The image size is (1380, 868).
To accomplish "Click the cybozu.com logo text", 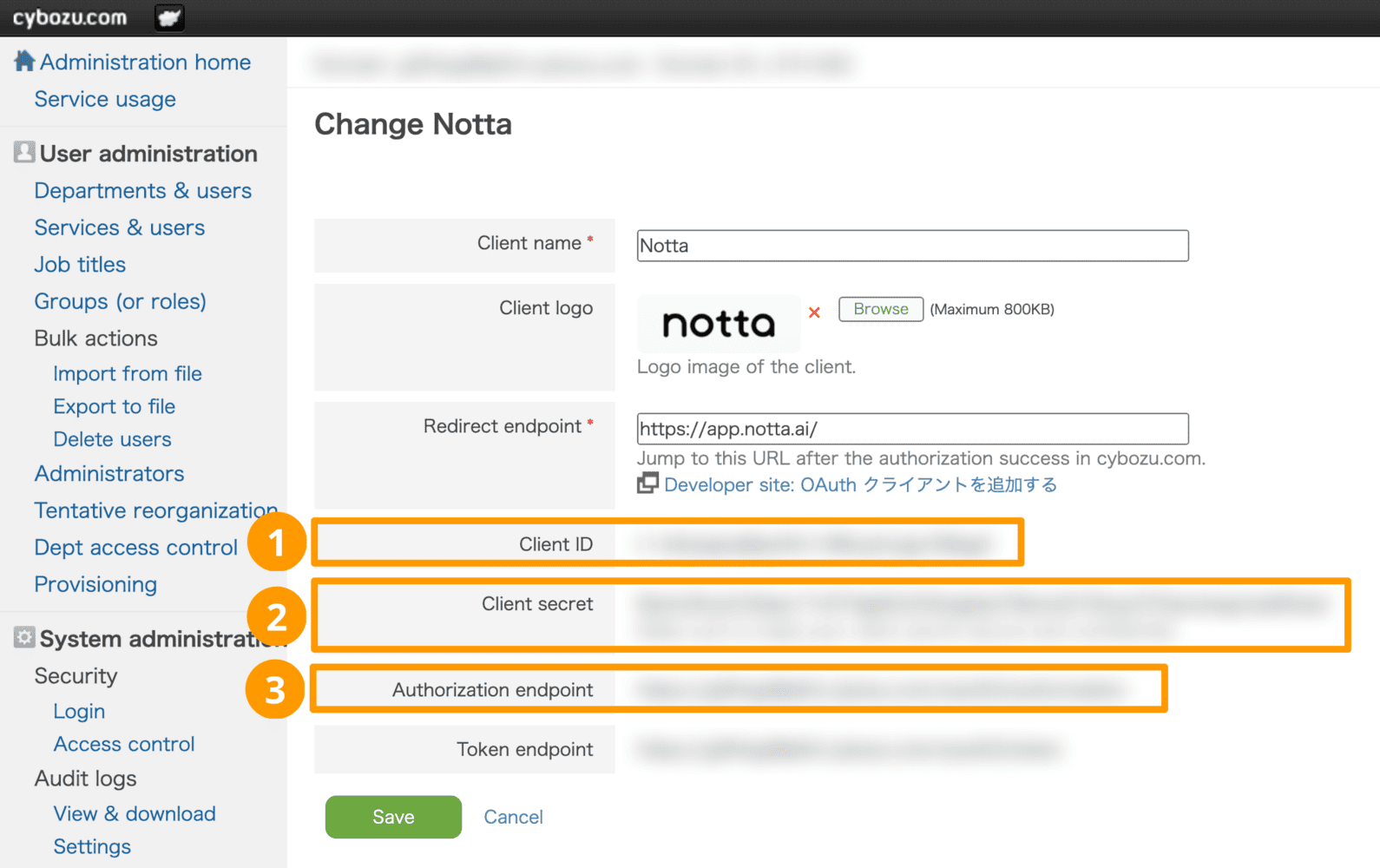I will (x=69, y=17).
